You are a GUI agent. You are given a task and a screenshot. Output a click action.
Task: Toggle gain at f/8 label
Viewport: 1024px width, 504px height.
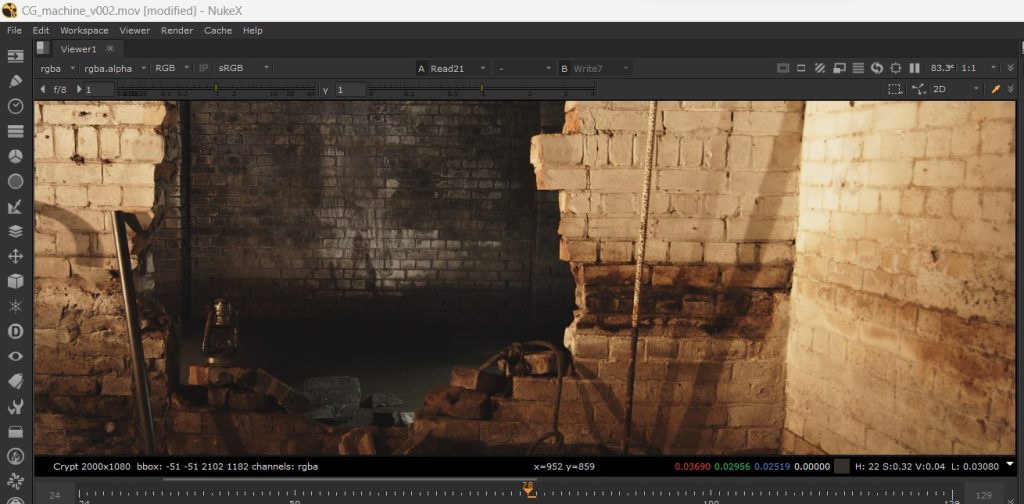[x=60, y=89]
